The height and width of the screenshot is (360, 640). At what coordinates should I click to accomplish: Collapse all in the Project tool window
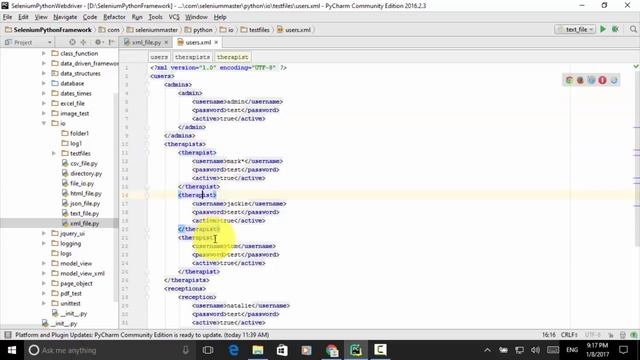point(84,42)
